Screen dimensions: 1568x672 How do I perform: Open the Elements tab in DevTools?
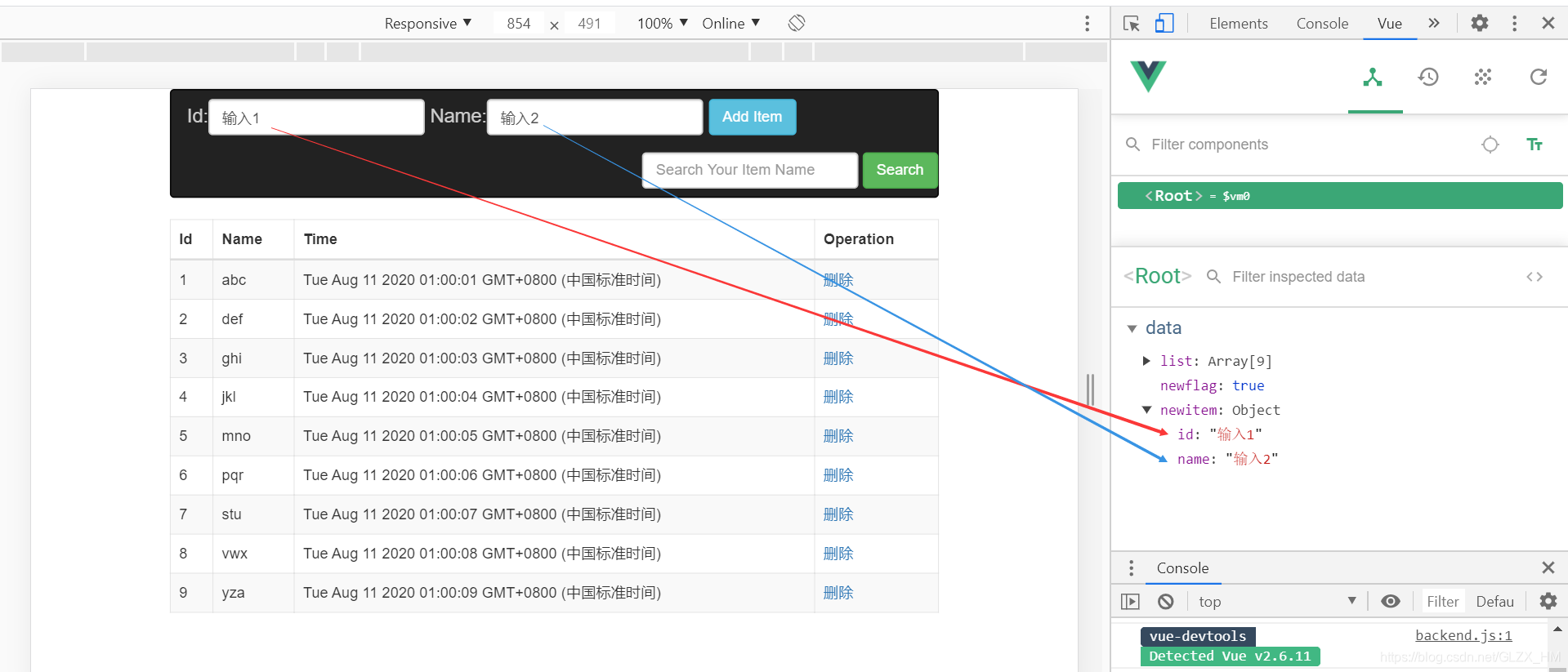(x=1239, y=24)
